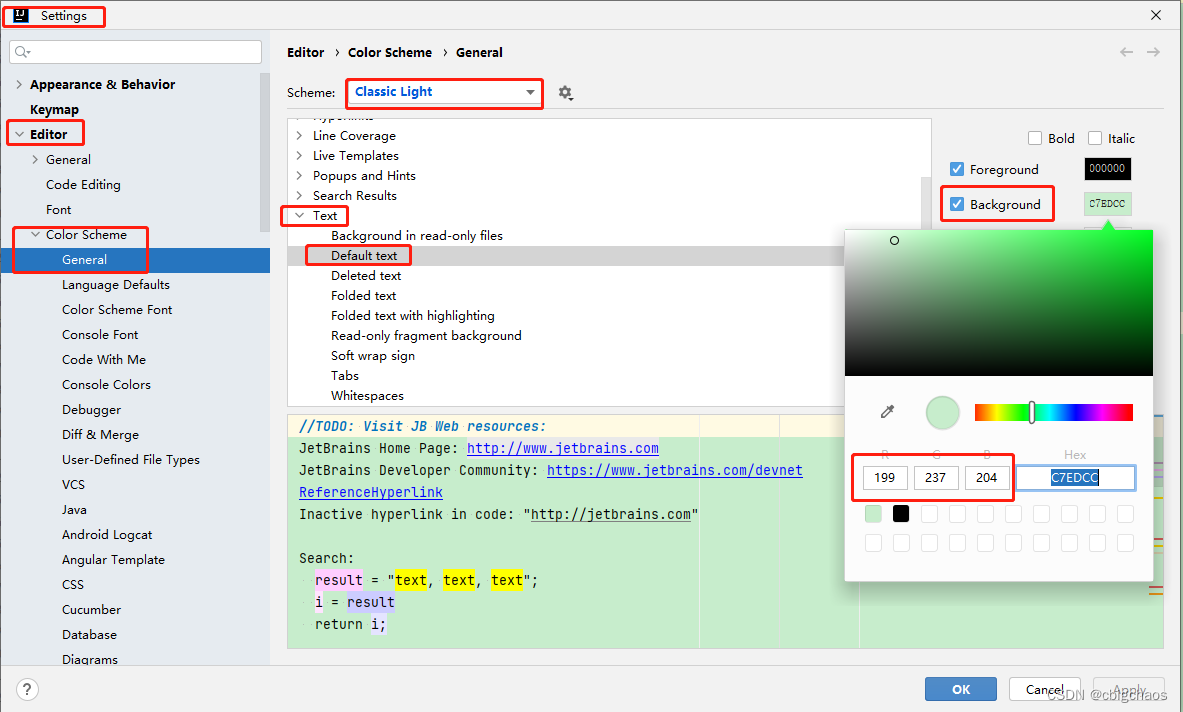Select the light green recent color swatch
The width and height of the screenshot is (1183, 712).
[873, 514]
